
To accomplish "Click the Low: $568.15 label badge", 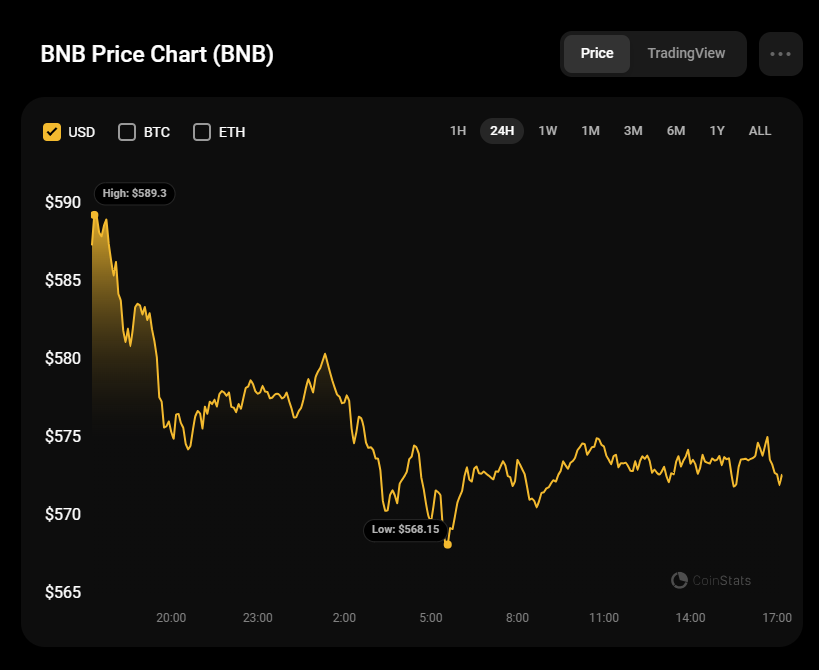I will coord(405,530).
